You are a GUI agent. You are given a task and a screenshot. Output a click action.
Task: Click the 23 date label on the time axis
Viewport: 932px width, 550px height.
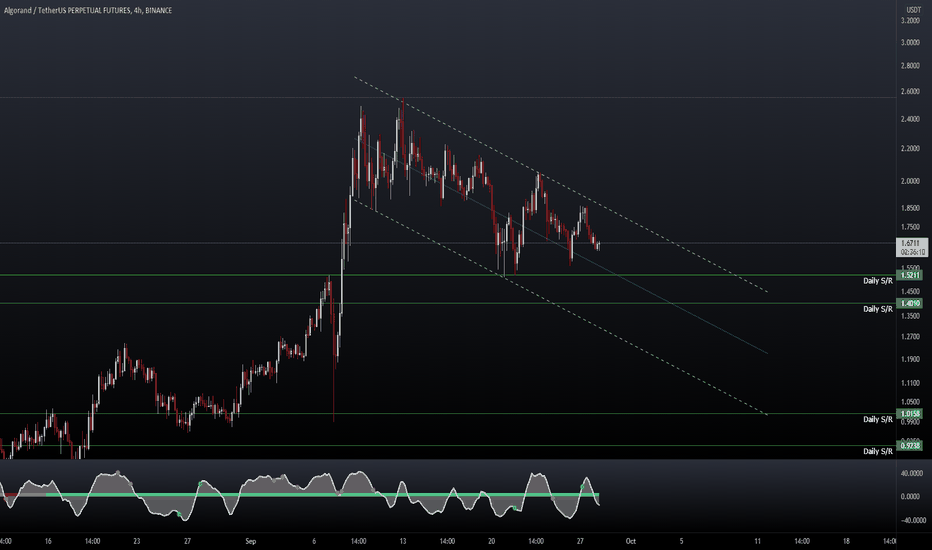[x=137, y=542]
